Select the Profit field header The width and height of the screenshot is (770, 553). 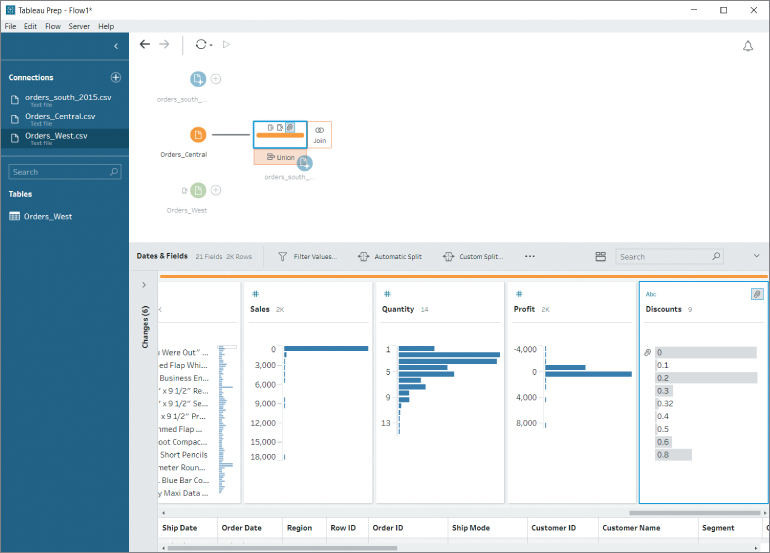pos(524,309)
